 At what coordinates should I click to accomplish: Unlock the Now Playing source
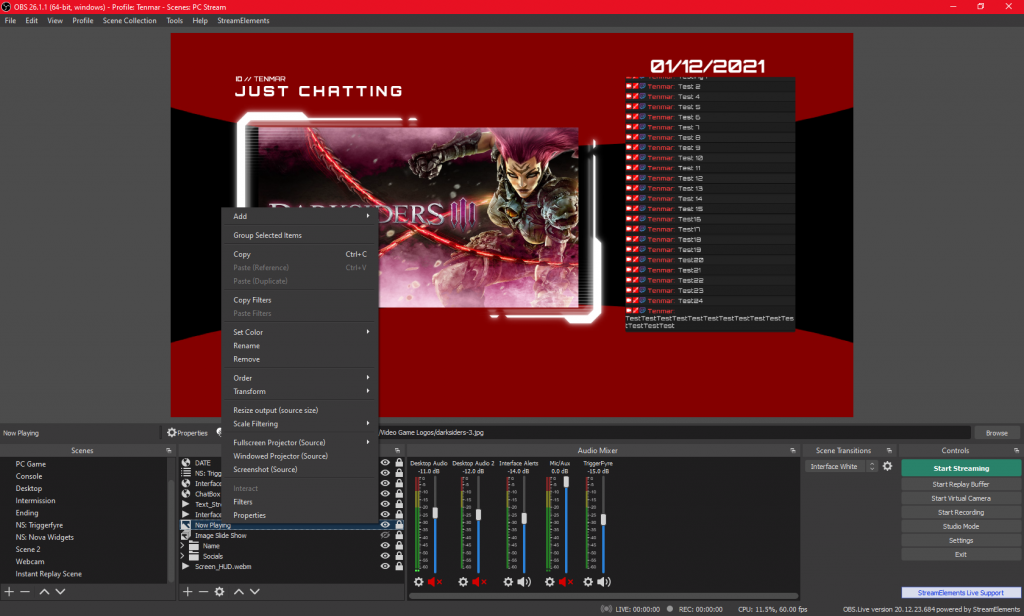pyautogui.click(x=399, y=525)
